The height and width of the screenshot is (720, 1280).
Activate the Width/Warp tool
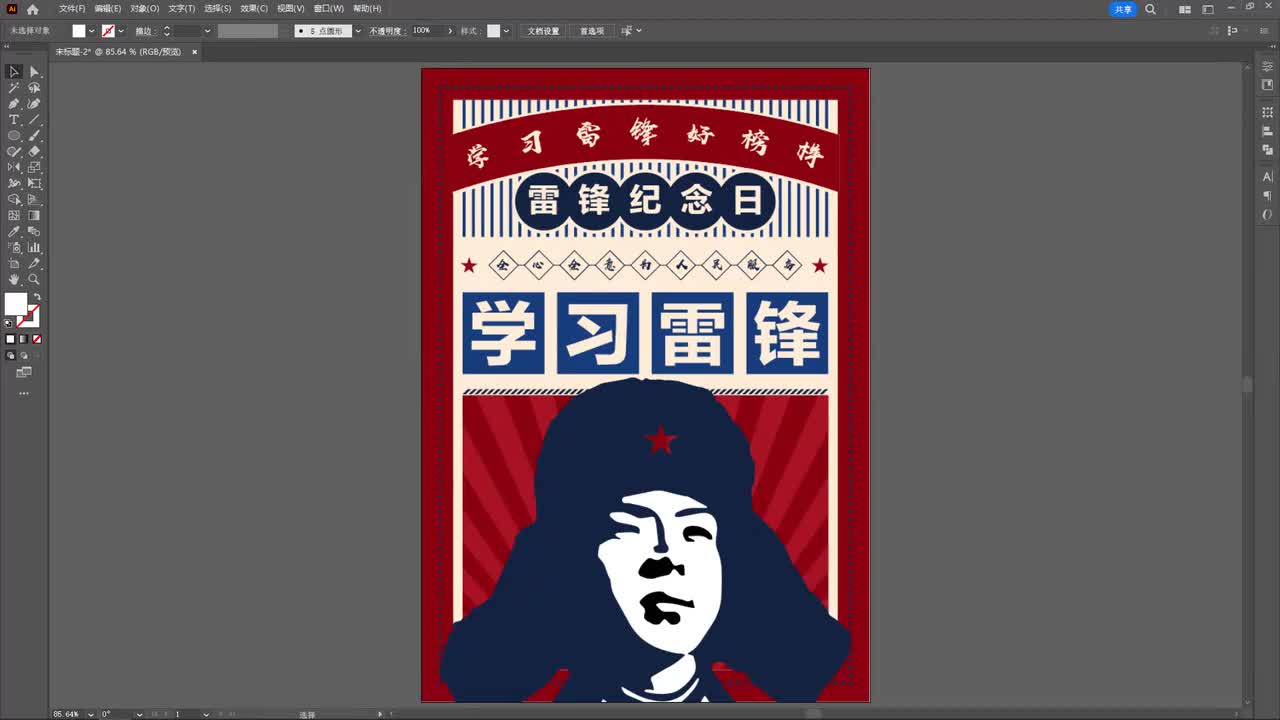coord(14,184)
